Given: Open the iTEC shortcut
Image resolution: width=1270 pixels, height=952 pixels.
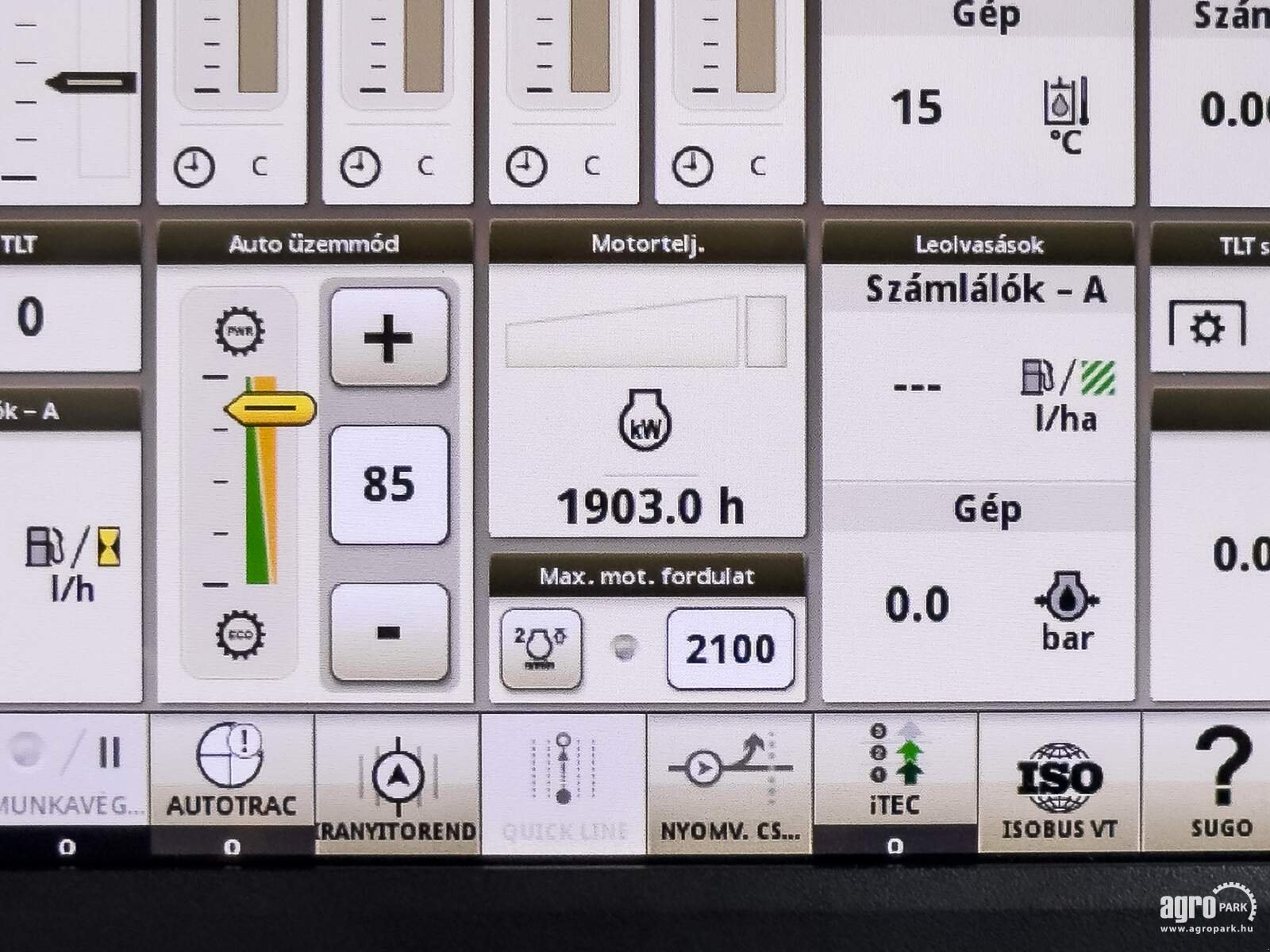Looking at the screenshot, I should tap(895, 784).
